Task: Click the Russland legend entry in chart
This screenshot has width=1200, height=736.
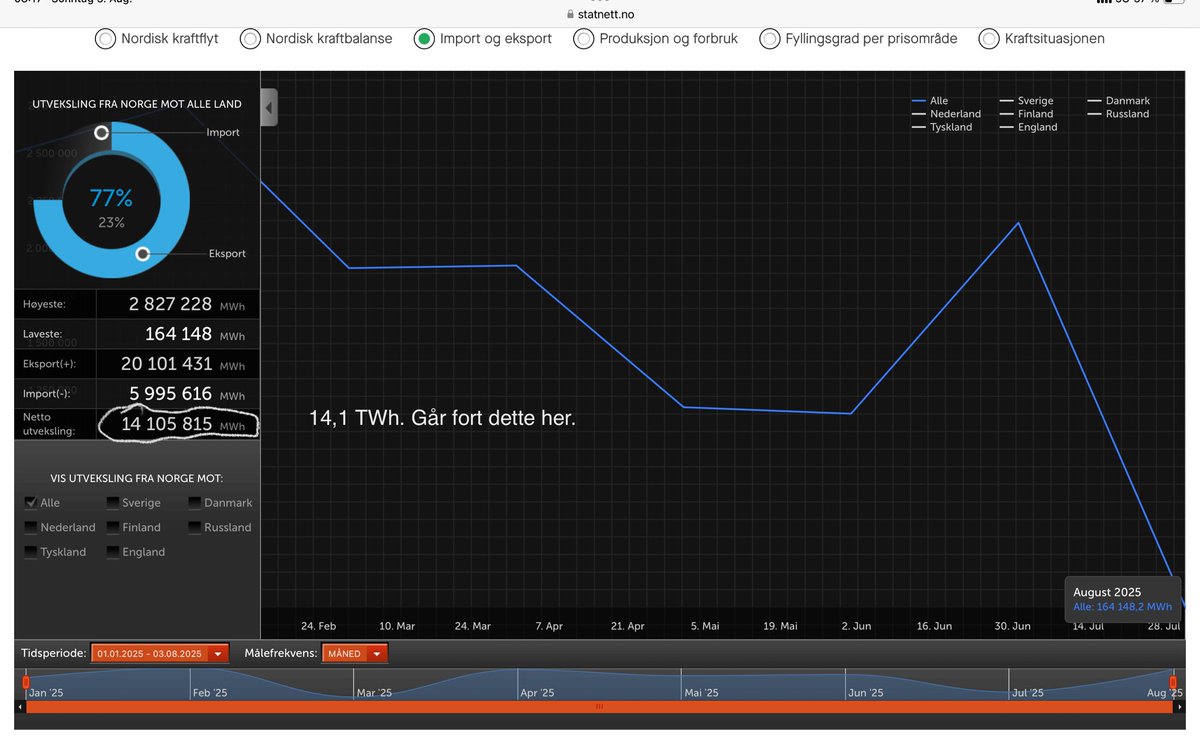Action: [x=1119, y=114]
